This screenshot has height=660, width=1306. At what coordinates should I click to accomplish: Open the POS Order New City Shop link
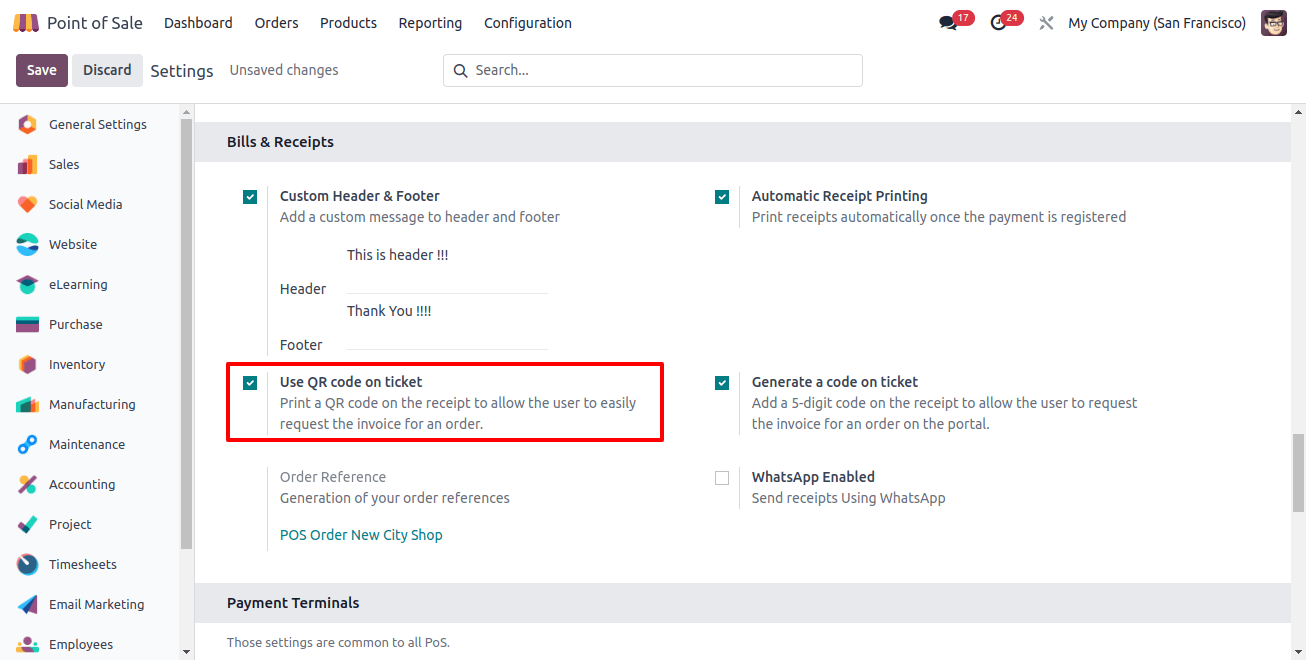[361, 535]
